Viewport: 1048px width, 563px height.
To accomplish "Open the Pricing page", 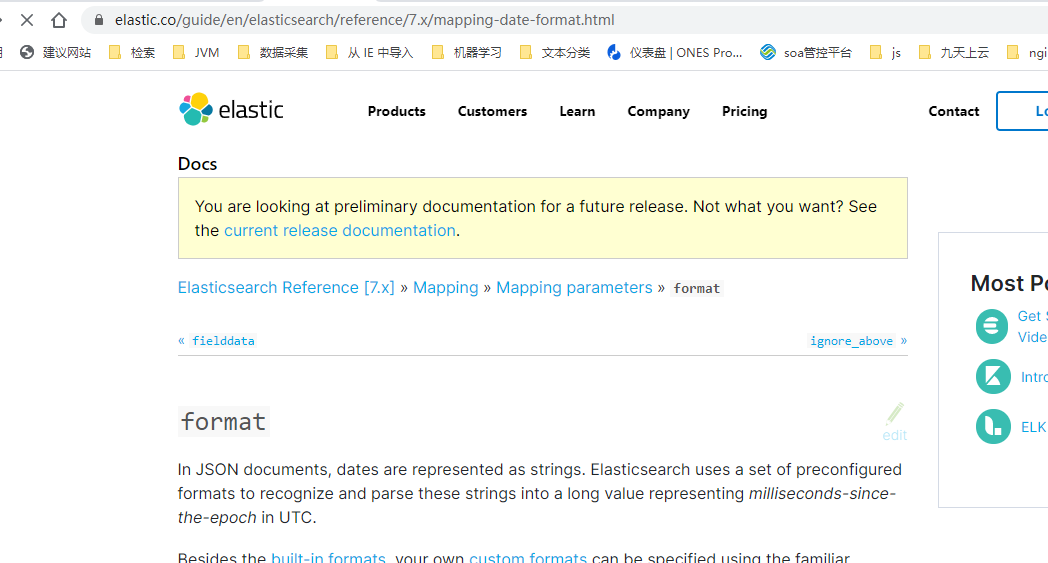I will 745,112.
